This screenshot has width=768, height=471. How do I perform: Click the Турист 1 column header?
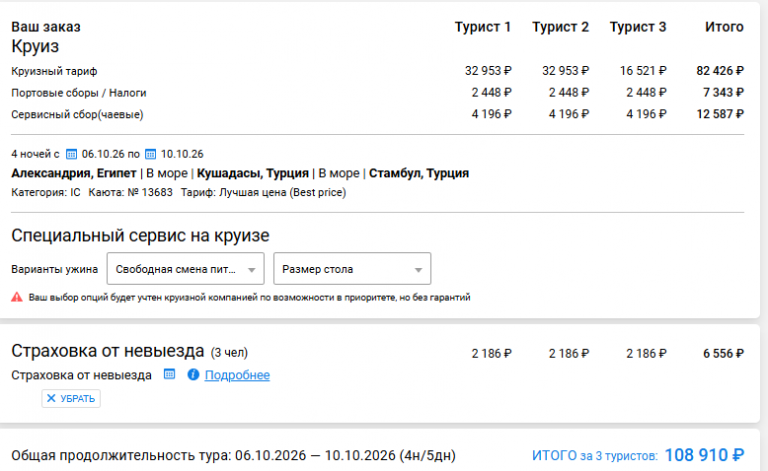pos(482,27)
